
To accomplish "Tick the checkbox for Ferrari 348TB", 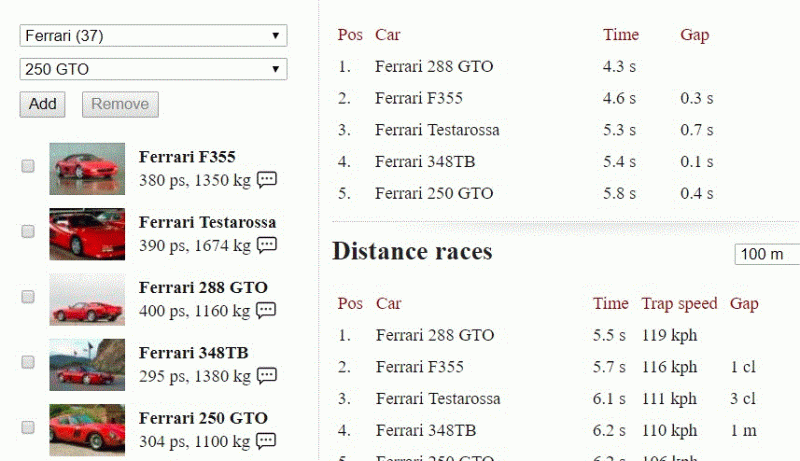I will pos(28,362).
